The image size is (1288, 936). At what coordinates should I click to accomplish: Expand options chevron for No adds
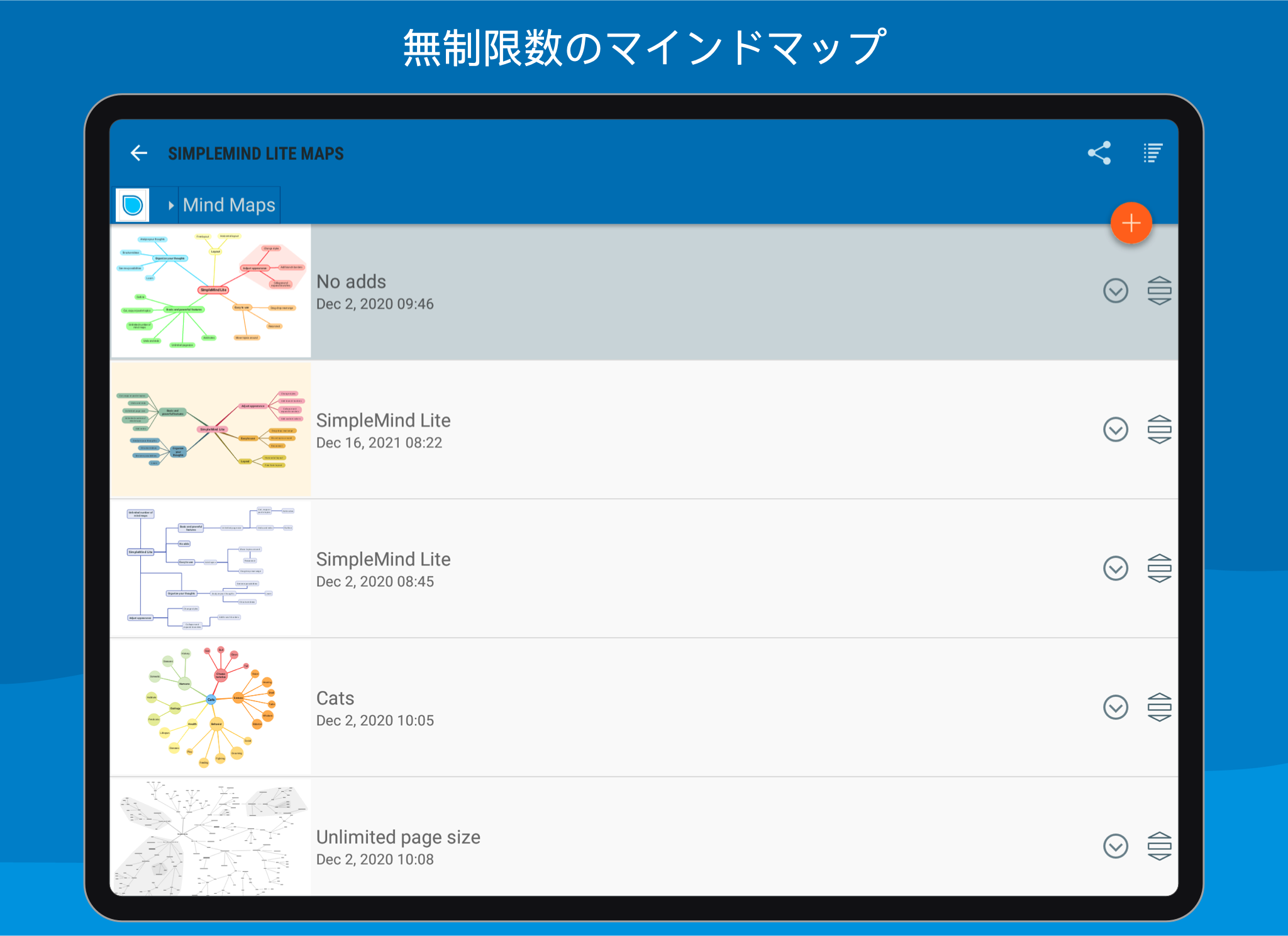pyautogui.click(x=1116, y=291)
